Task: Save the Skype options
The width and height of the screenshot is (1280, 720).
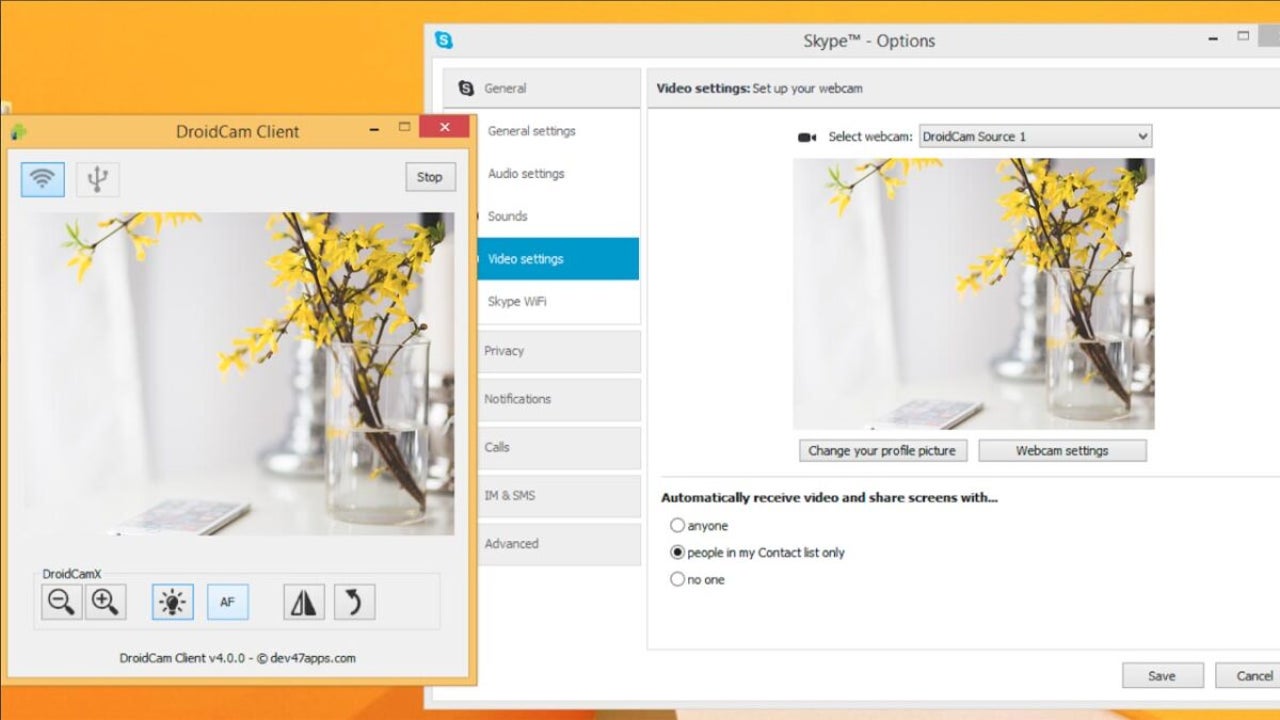Action: (x=1161, y=676)
